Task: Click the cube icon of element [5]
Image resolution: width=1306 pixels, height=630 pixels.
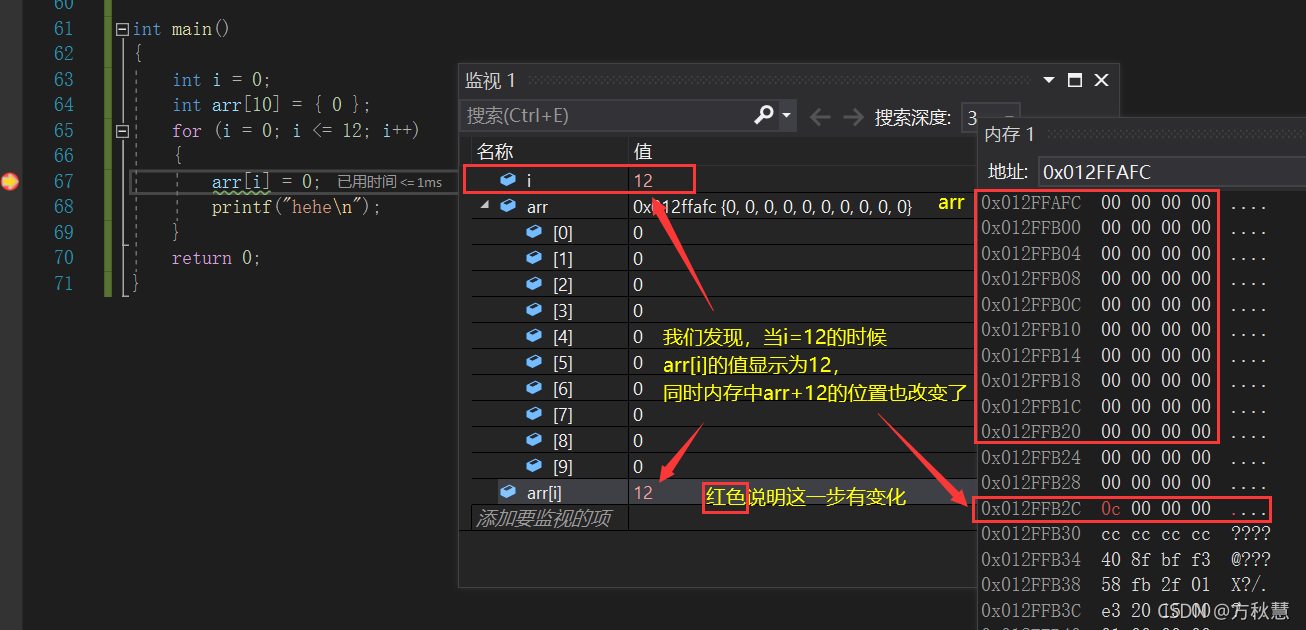Action: click(x=534, y=362)
